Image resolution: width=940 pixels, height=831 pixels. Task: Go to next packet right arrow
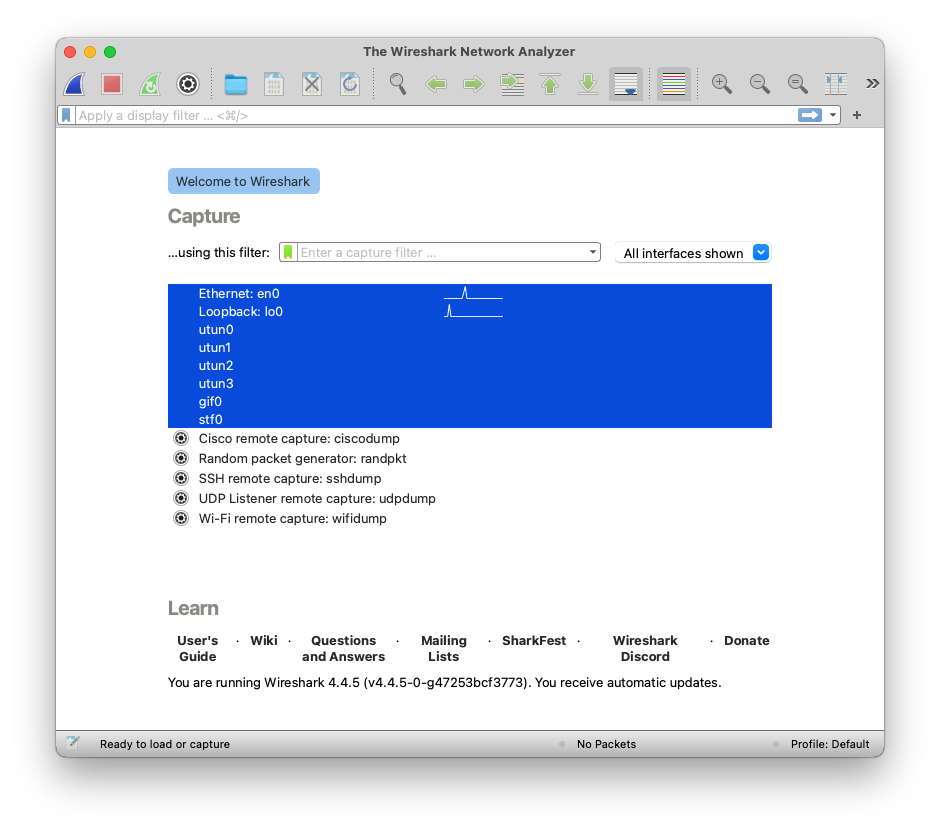point(474,84)
